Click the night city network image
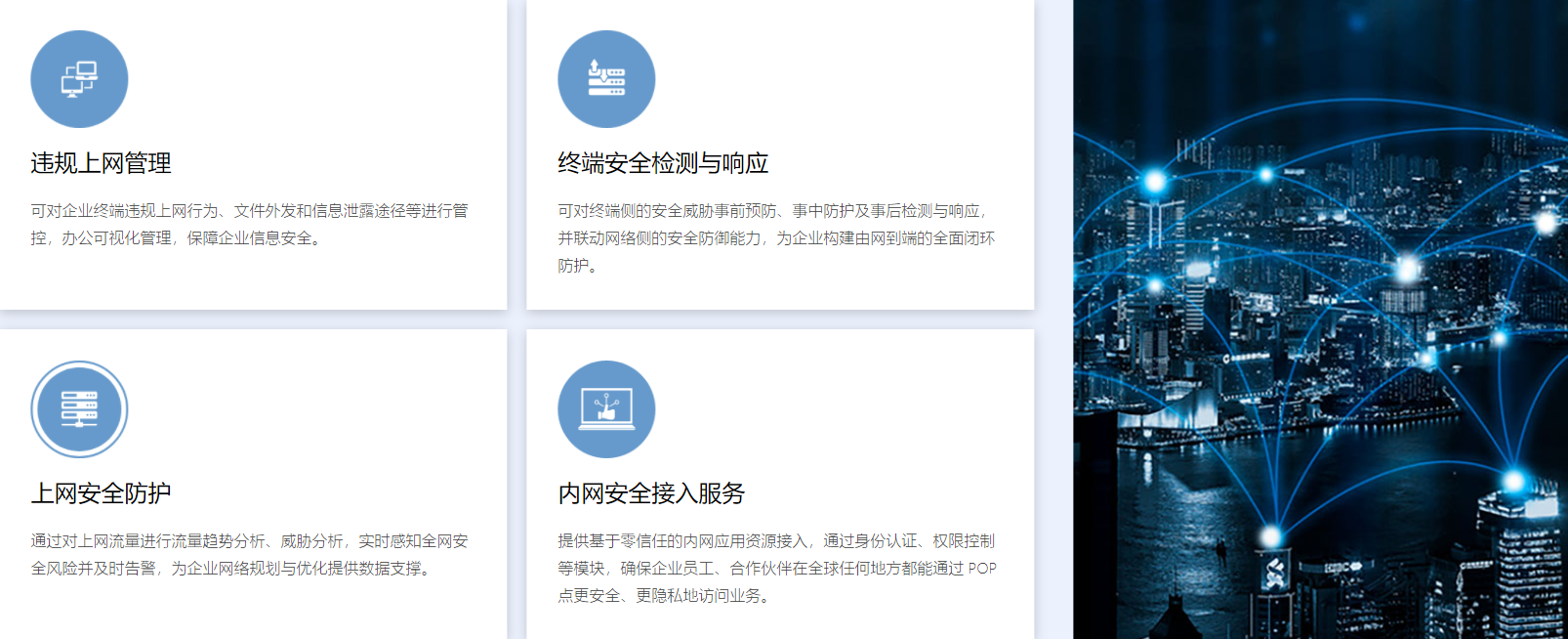 click(1320, 391)
